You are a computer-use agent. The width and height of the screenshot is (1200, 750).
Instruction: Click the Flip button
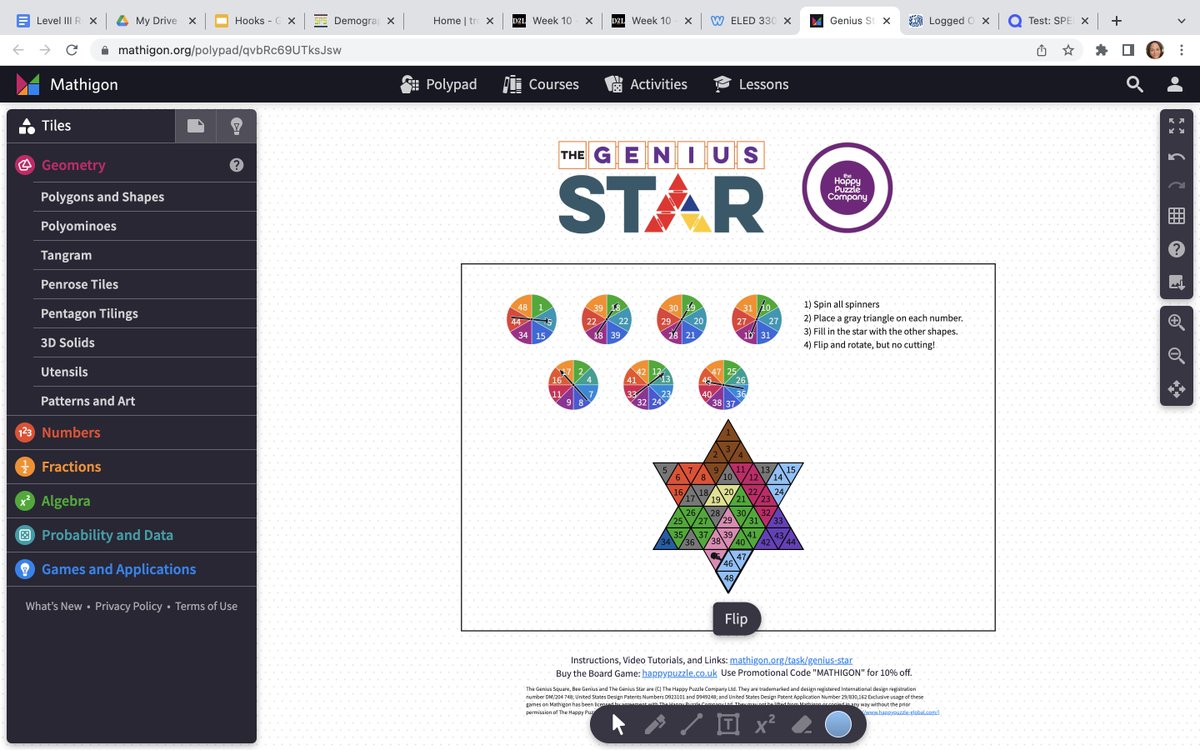click(736, 619)
